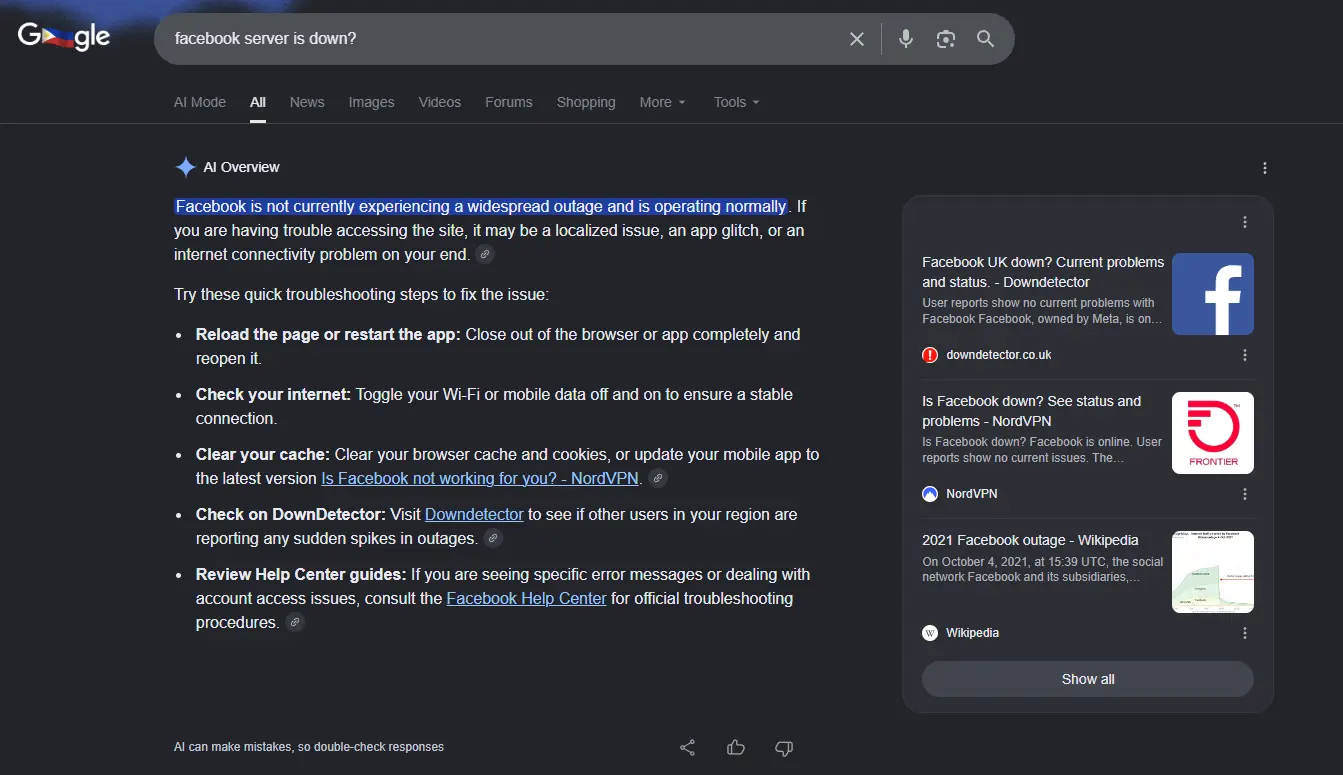This screenshot has width=1343, height=775.
Task: Open Frontier logo thumbnail
Action: coord(1213,433)
